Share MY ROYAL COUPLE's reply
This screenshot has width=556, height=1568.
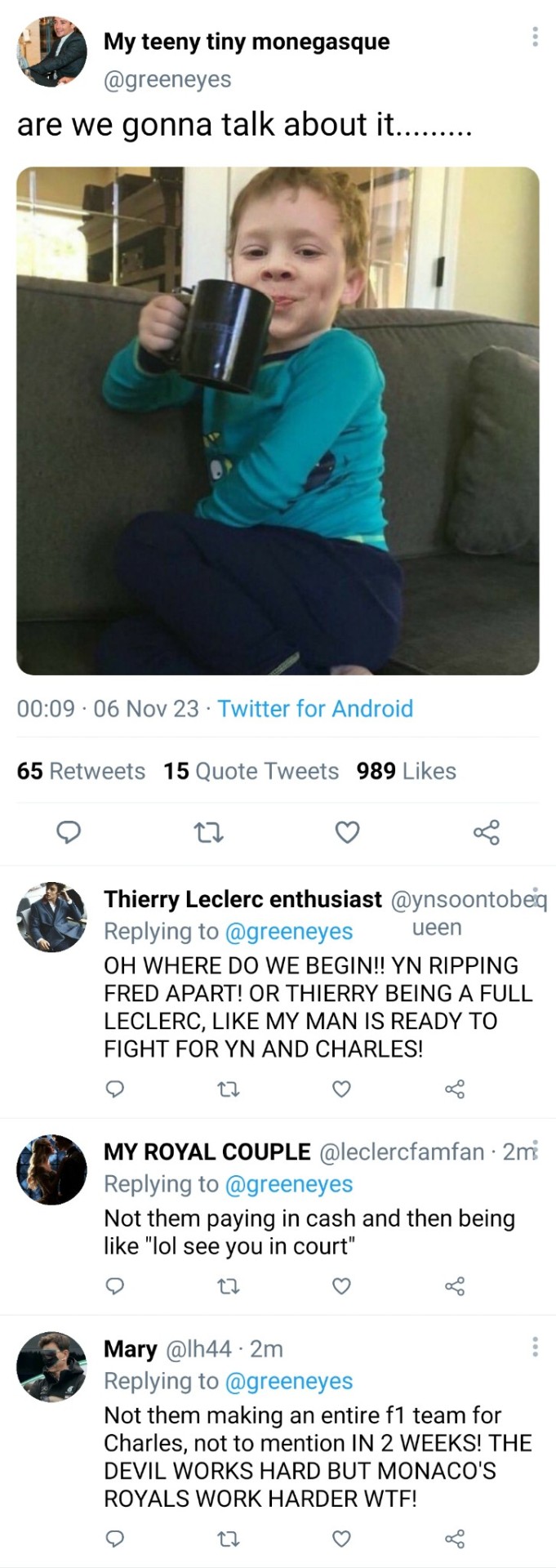(x=455, y=1286)
